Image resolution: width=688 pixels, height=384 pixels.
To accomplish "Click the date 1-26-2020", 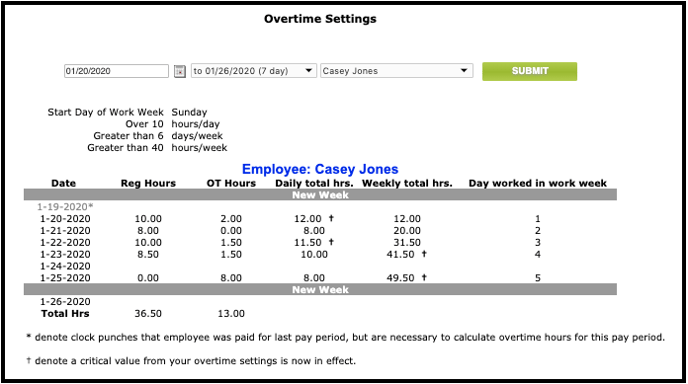I will coord(65,301).
